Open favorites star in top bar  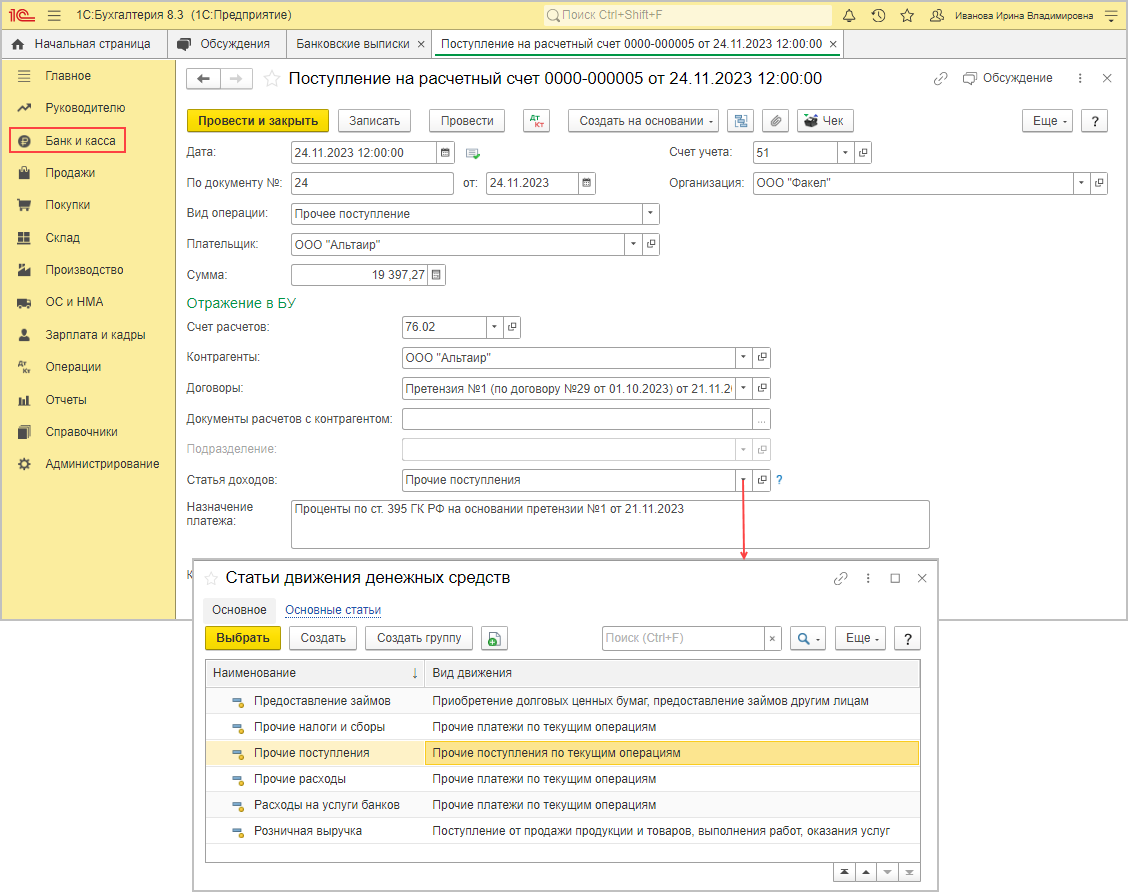pyautogui.click(x=907, y=15)
